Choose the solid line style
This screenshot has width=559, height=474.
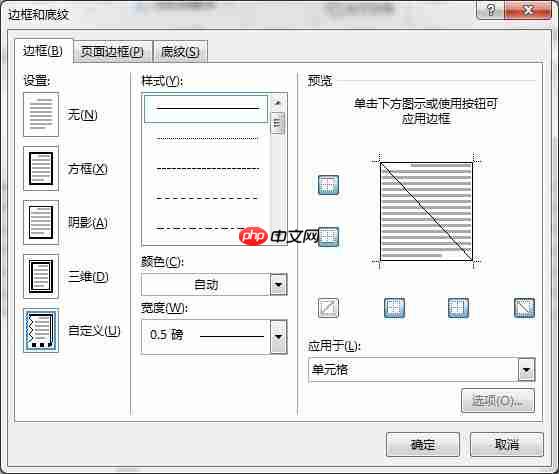click(206, 109)
